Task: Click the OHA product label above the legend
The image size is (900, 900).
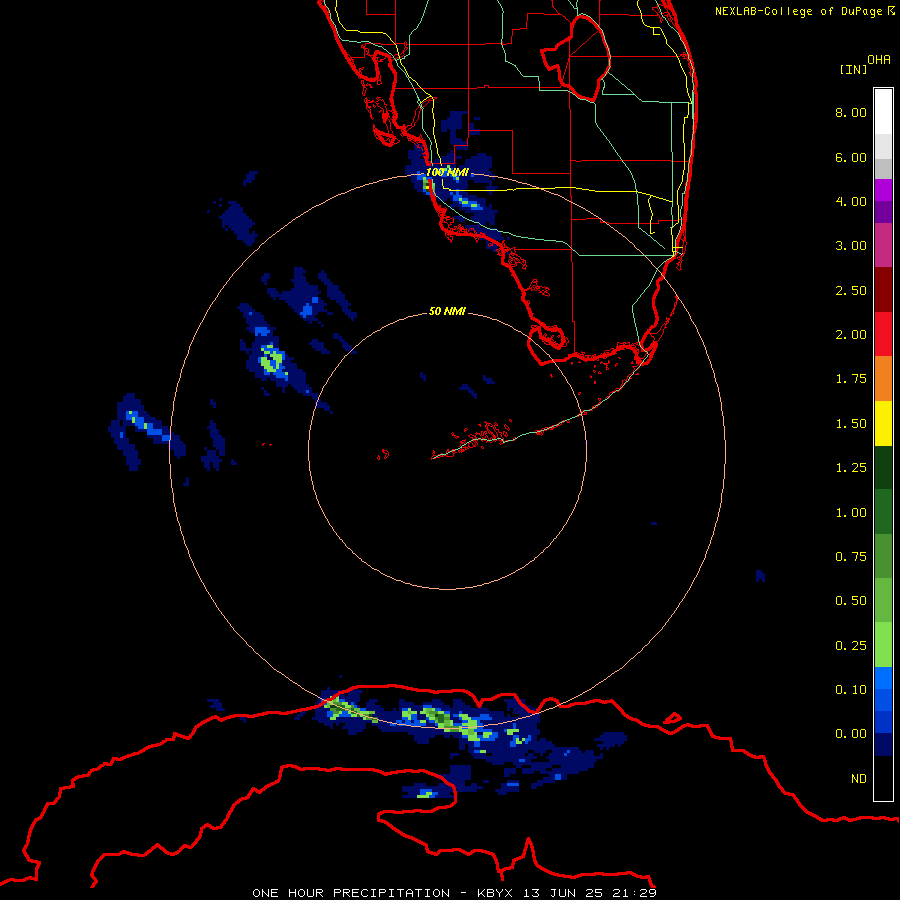Action: tap(879, 59)
